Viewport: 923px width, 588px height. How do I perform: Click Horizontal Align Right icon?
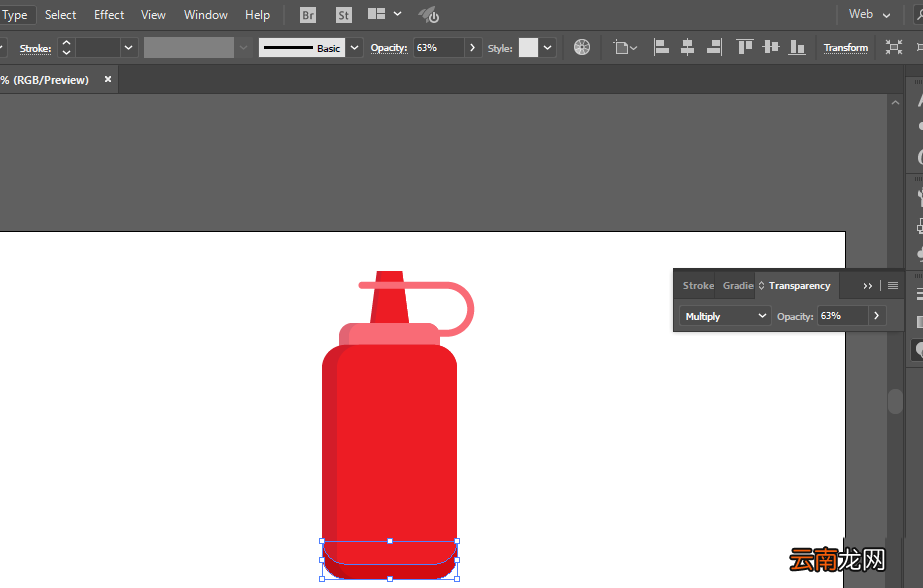tap(714, 47)
